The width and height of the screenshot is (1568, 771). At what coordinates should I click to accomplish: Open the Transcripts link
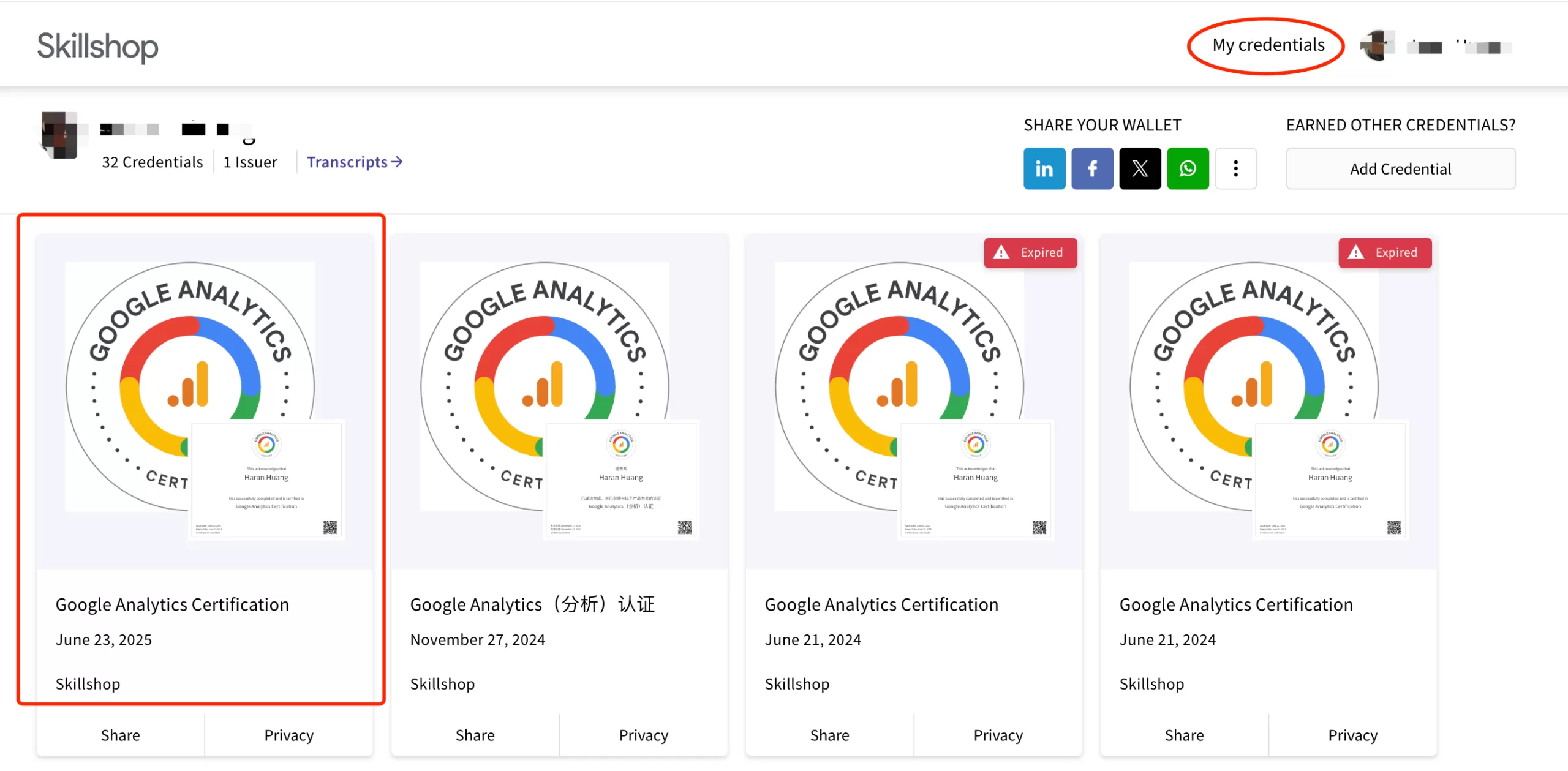(355, 162)
